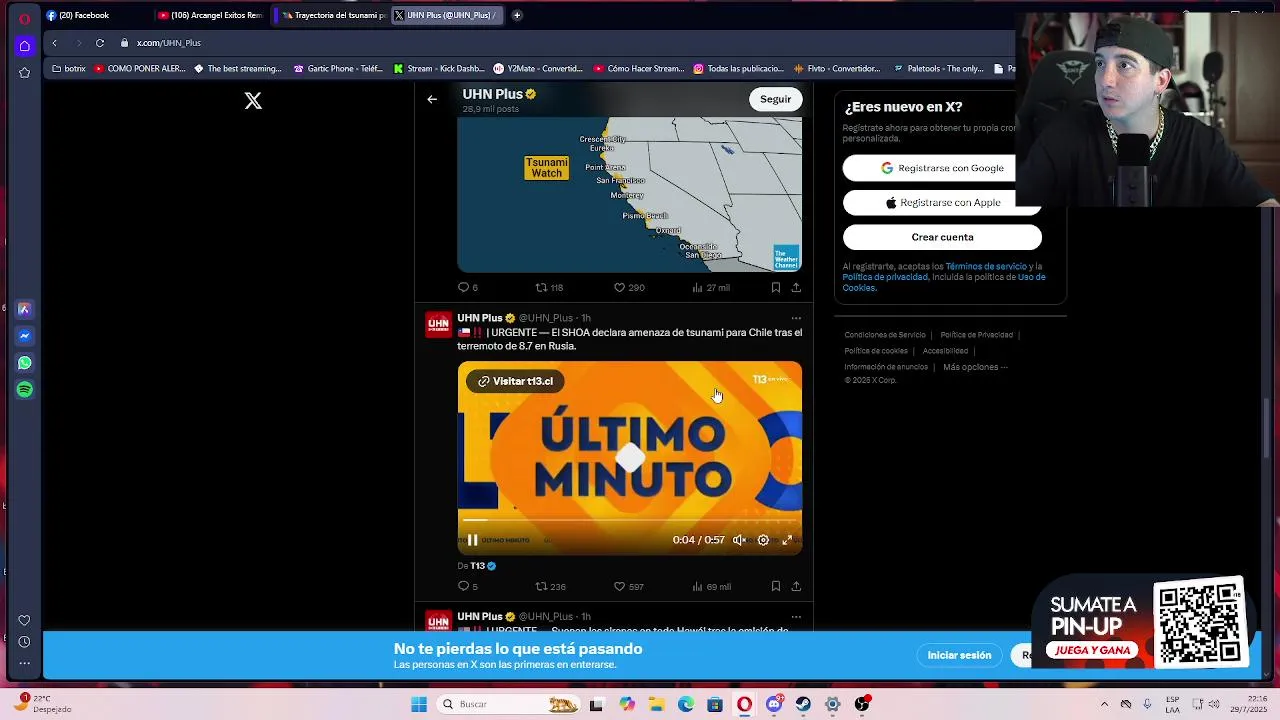Open Windows Start menu
The image size is (1280, 720).
[x=419, y=704]
